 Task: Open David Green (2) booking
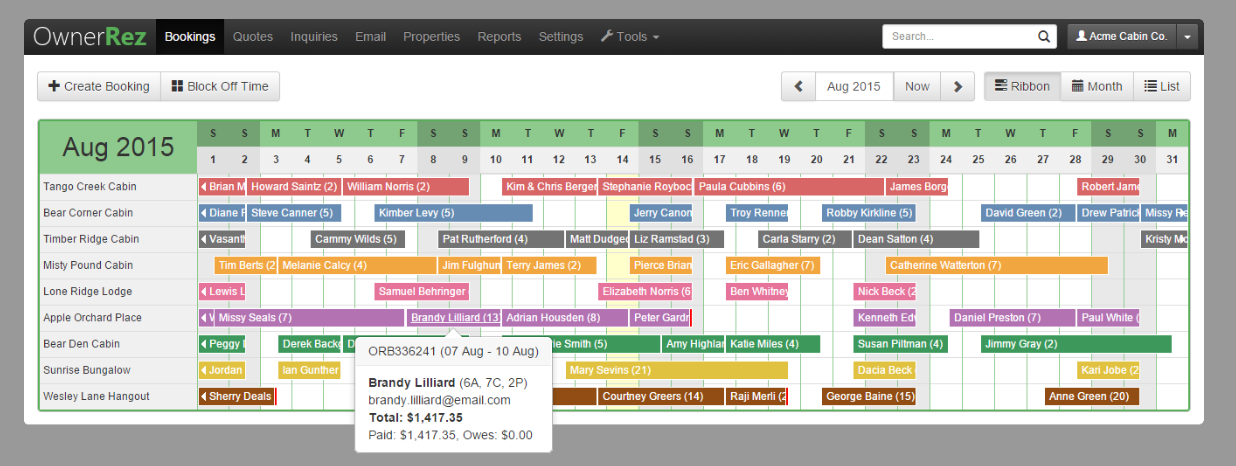click(x=1028, y=213)
